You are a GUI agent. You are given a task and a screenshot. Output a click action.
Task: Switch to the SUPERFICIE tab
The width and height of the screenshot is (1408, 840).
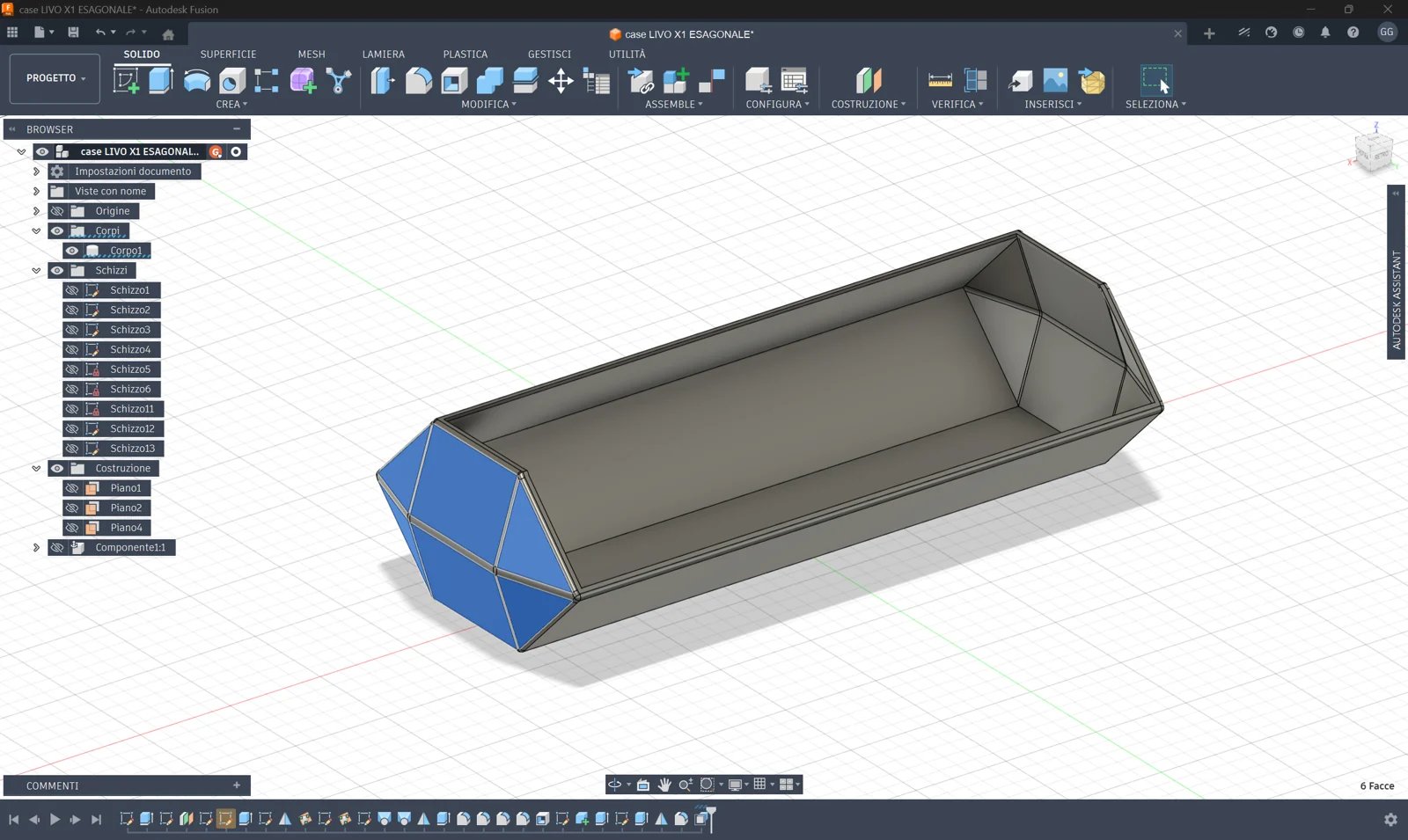[228, 55]
